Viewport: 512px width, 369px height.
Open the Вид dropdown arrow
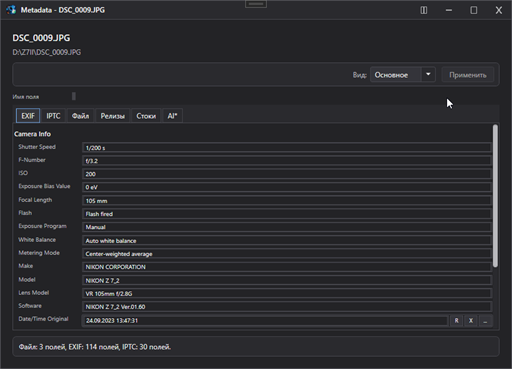coord(428,74)
